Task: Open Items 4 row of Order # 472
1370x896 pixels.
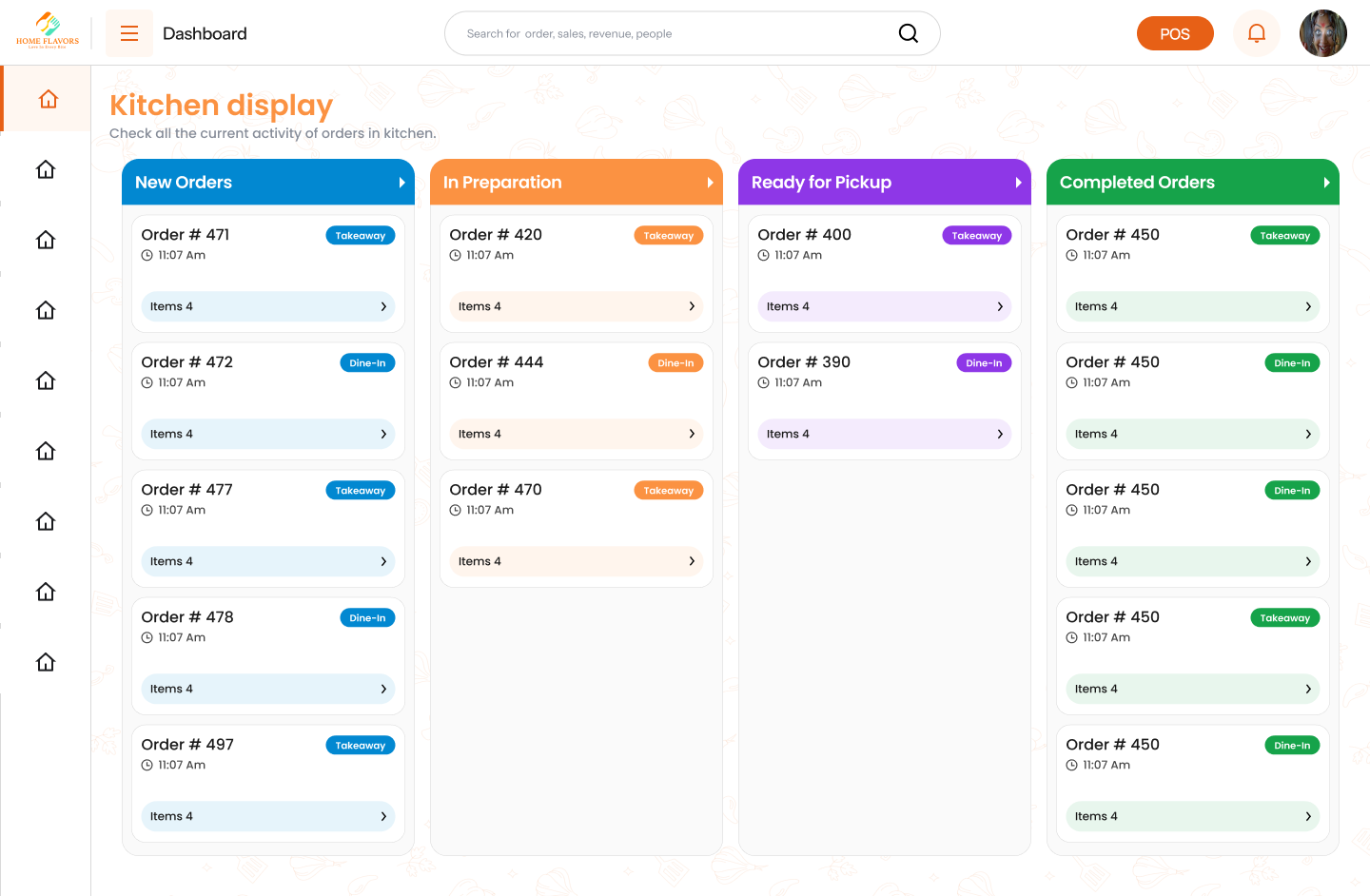Action: (x=267, y=434)
